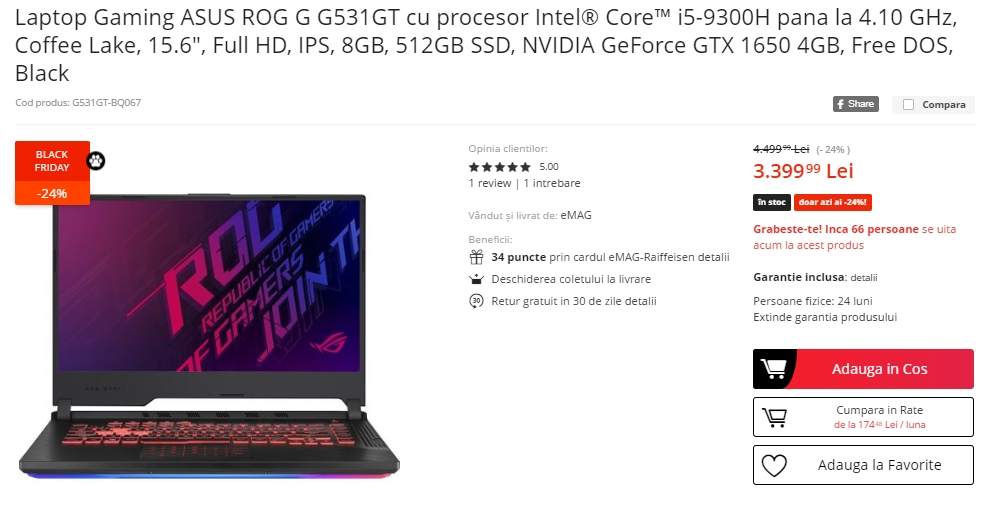This screenshot has width=994, height=508.
Task: Click the Cumpara in Rate button
Action: [x=863, y=417]
